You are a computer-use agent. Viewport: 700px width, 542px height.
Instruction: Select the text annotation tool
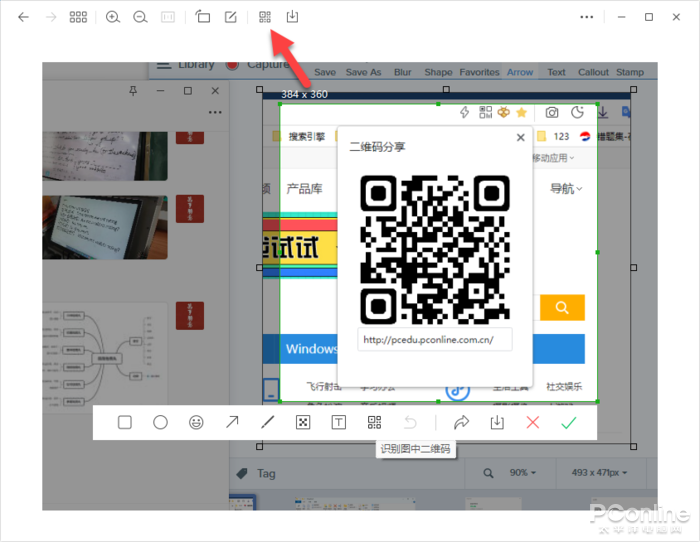point(338,422)
